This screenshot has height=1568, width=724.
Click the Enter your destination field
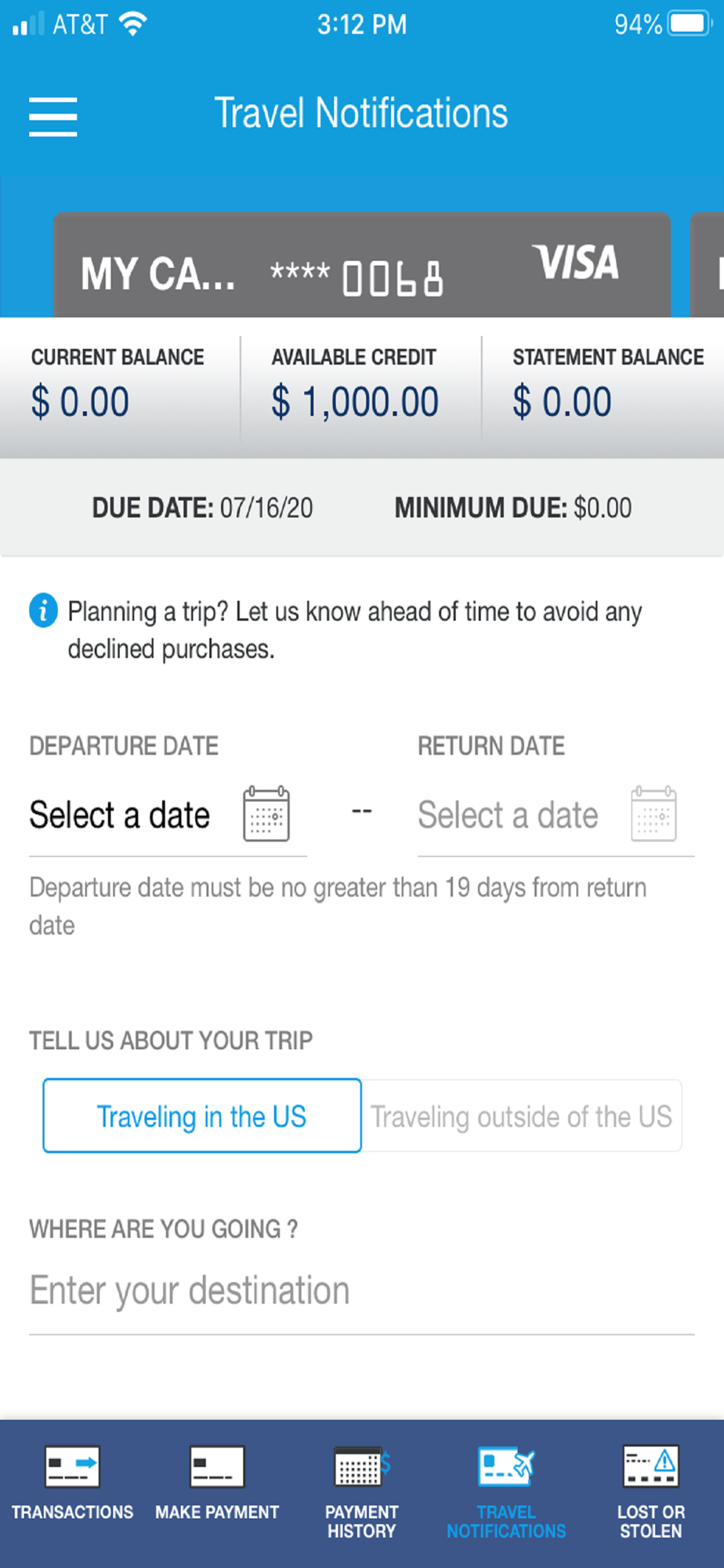[362, 1290]
